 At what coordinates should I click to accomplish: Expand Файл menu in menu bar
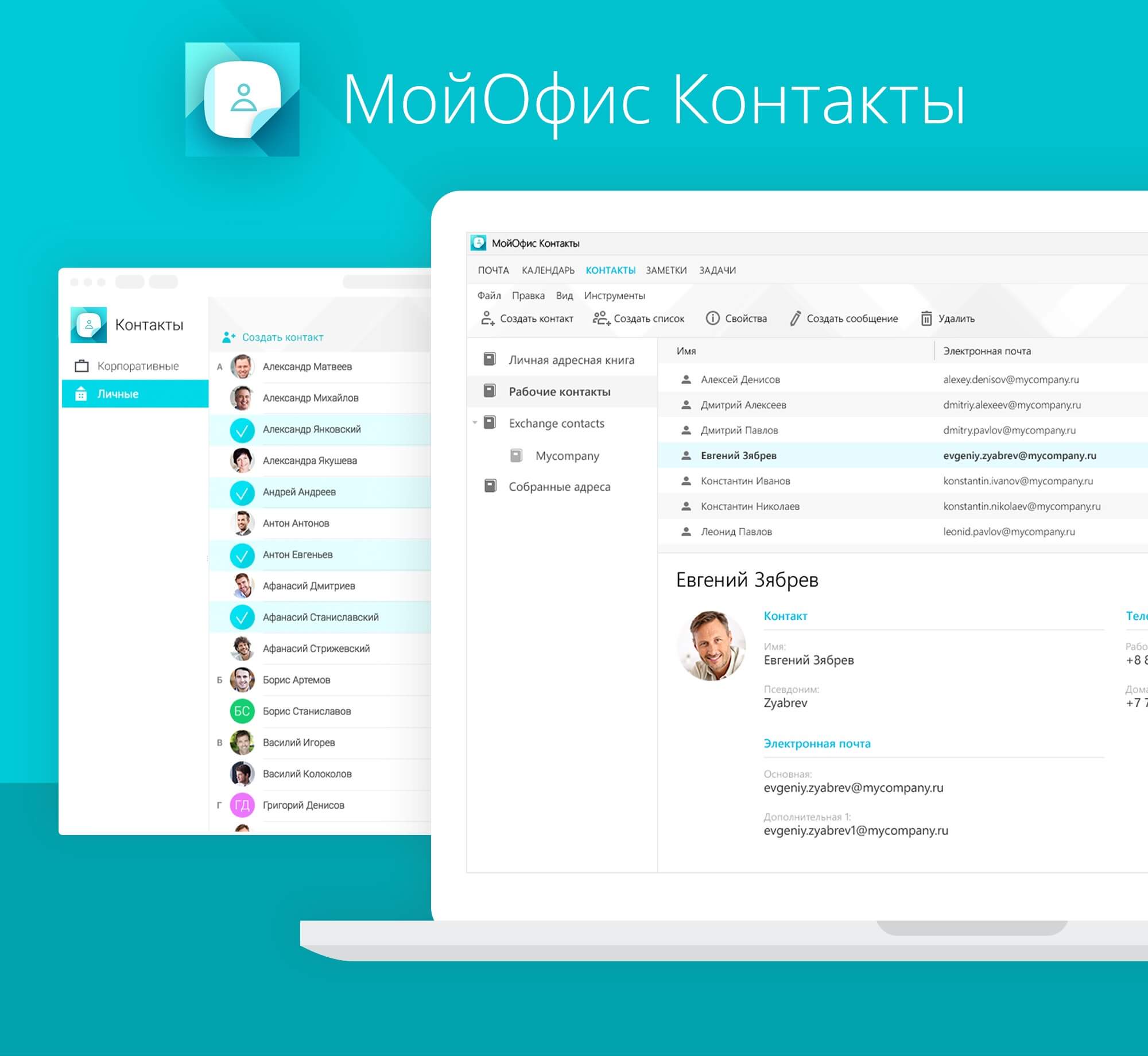(x=485, y=296)
